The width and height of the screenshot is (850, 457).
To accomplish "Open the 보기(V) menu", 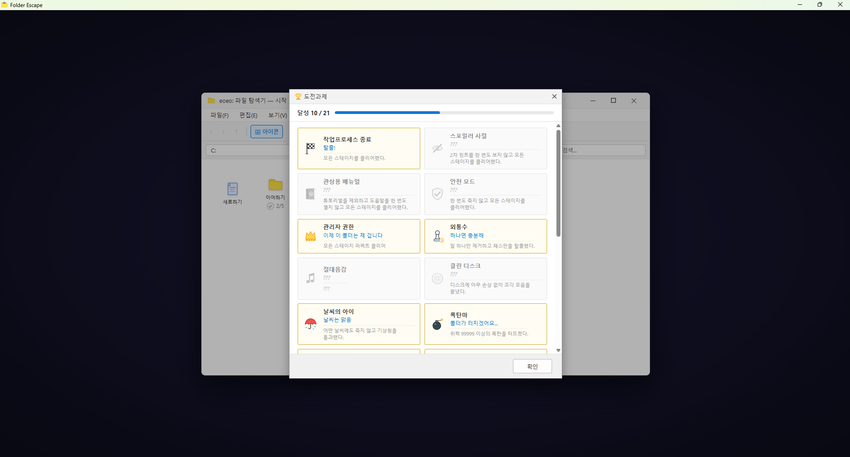I will [278, 115].
